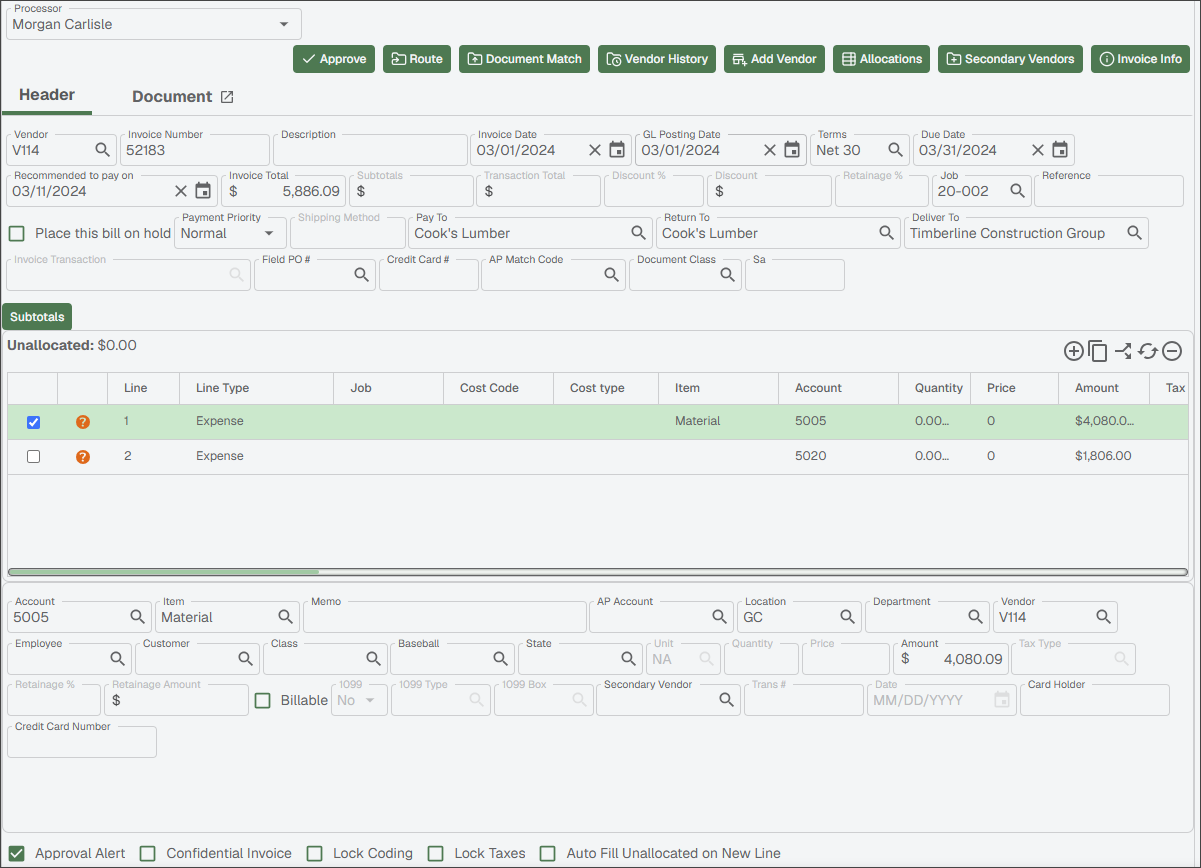Viewport: 1201px width, 868px height.
Task: Uncheck line 1 row checkbox
Action: [33, 422]
